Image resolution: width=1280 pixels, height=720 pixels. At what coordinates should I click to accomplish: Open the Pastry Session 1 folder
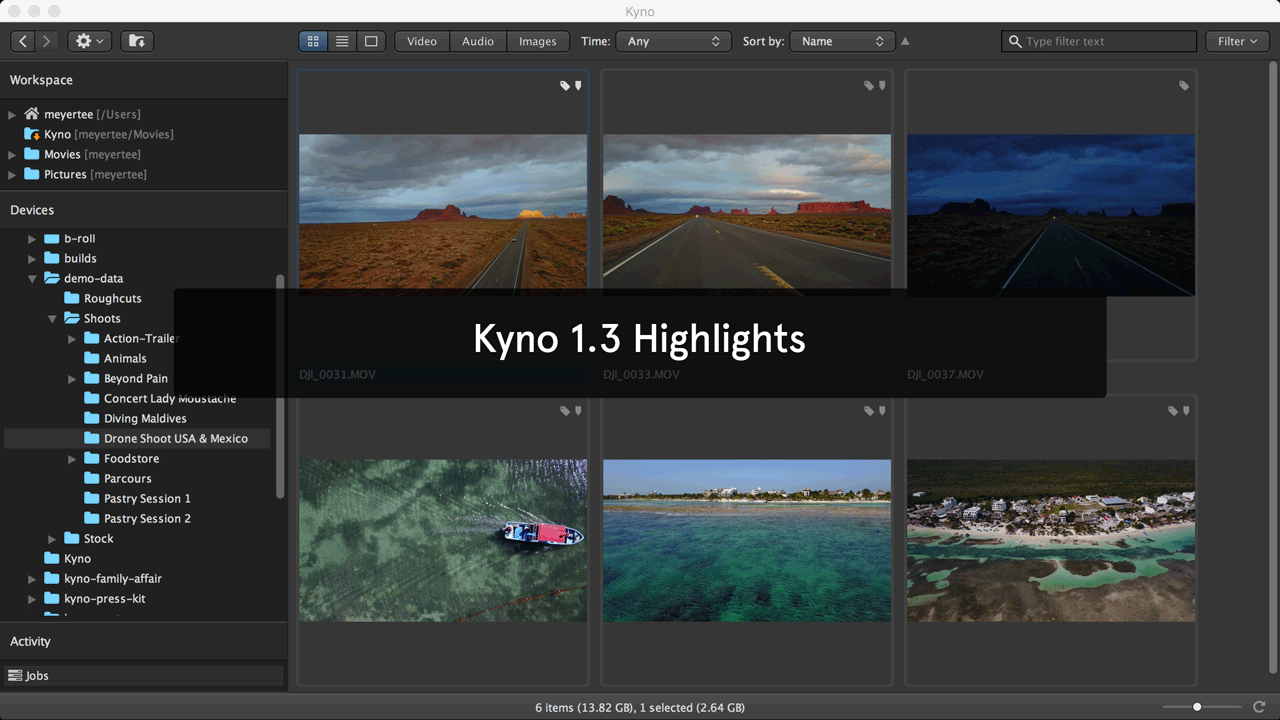pos(146,498)
